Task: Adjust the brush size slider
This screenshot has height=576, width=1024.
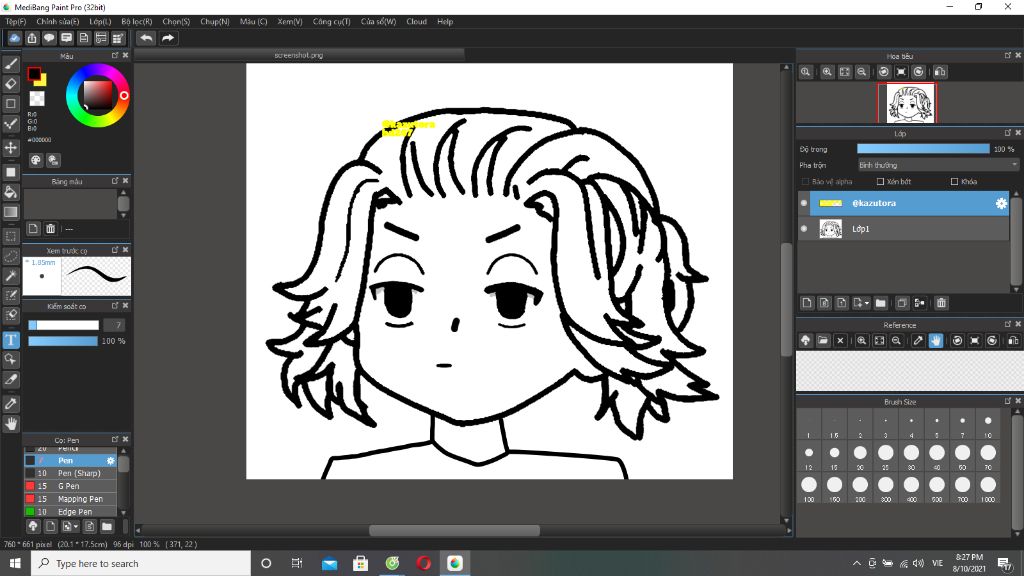Action: pyautogui.click(x=63, y=325)
